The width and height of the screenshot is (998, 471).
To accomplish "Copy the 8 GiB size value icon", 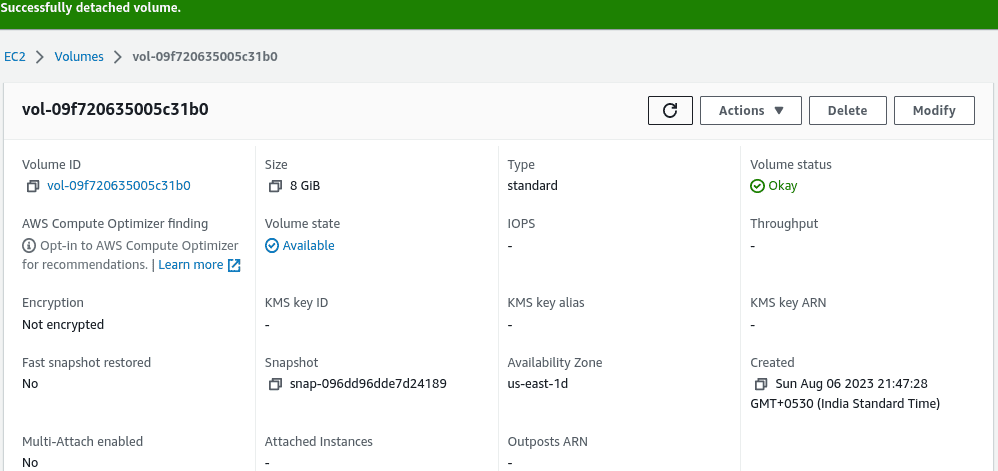I will coord(276,186).
